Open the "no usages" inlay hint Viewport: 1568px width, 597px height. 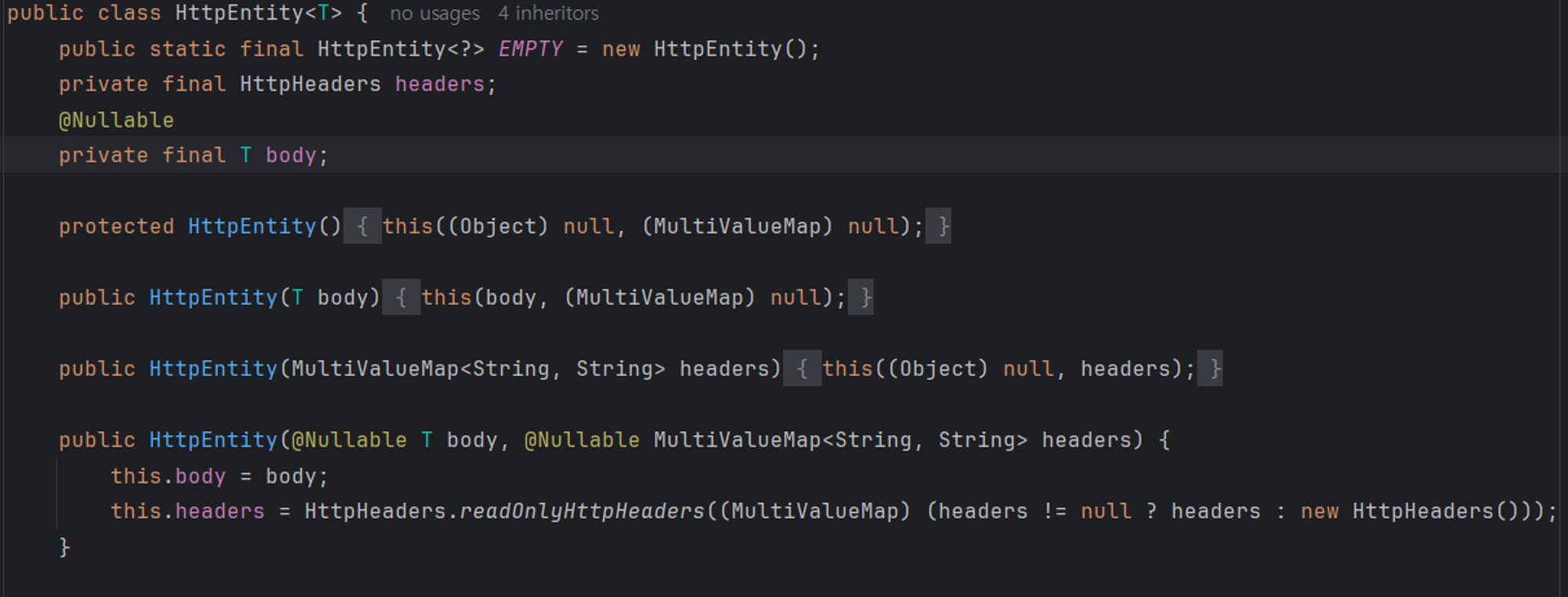(x=434, y=13)
